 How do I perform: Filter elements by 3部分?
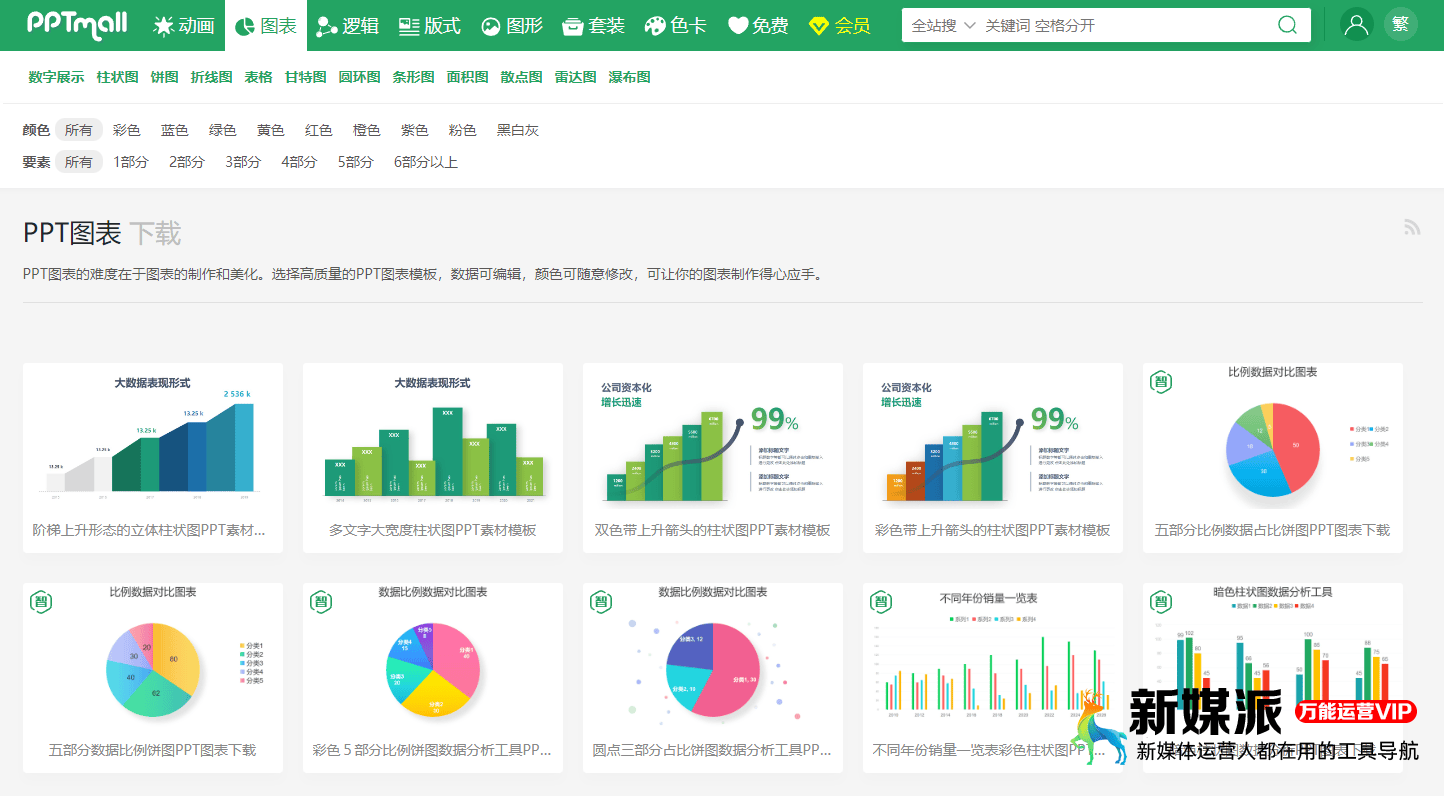(243, 162)
